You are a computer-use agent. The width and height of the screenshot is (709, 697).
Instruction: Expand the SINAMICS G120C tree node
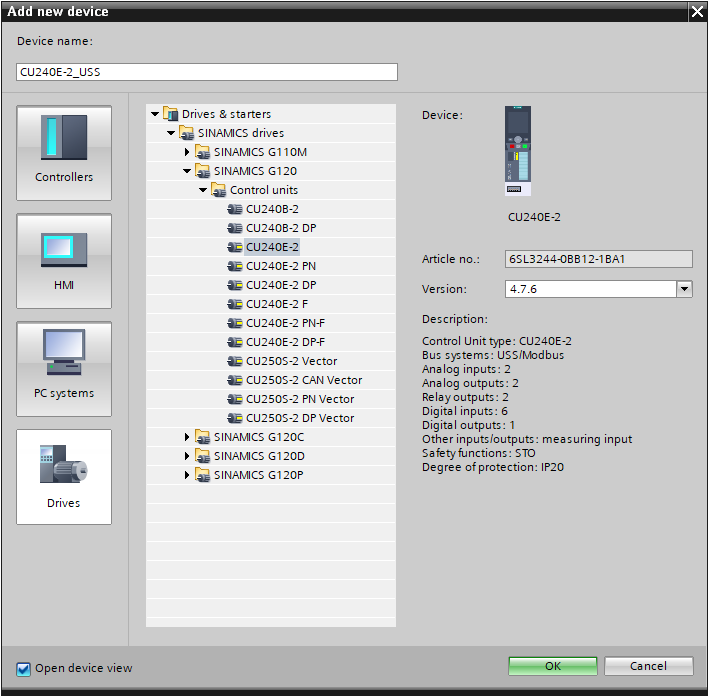(187, 437)
